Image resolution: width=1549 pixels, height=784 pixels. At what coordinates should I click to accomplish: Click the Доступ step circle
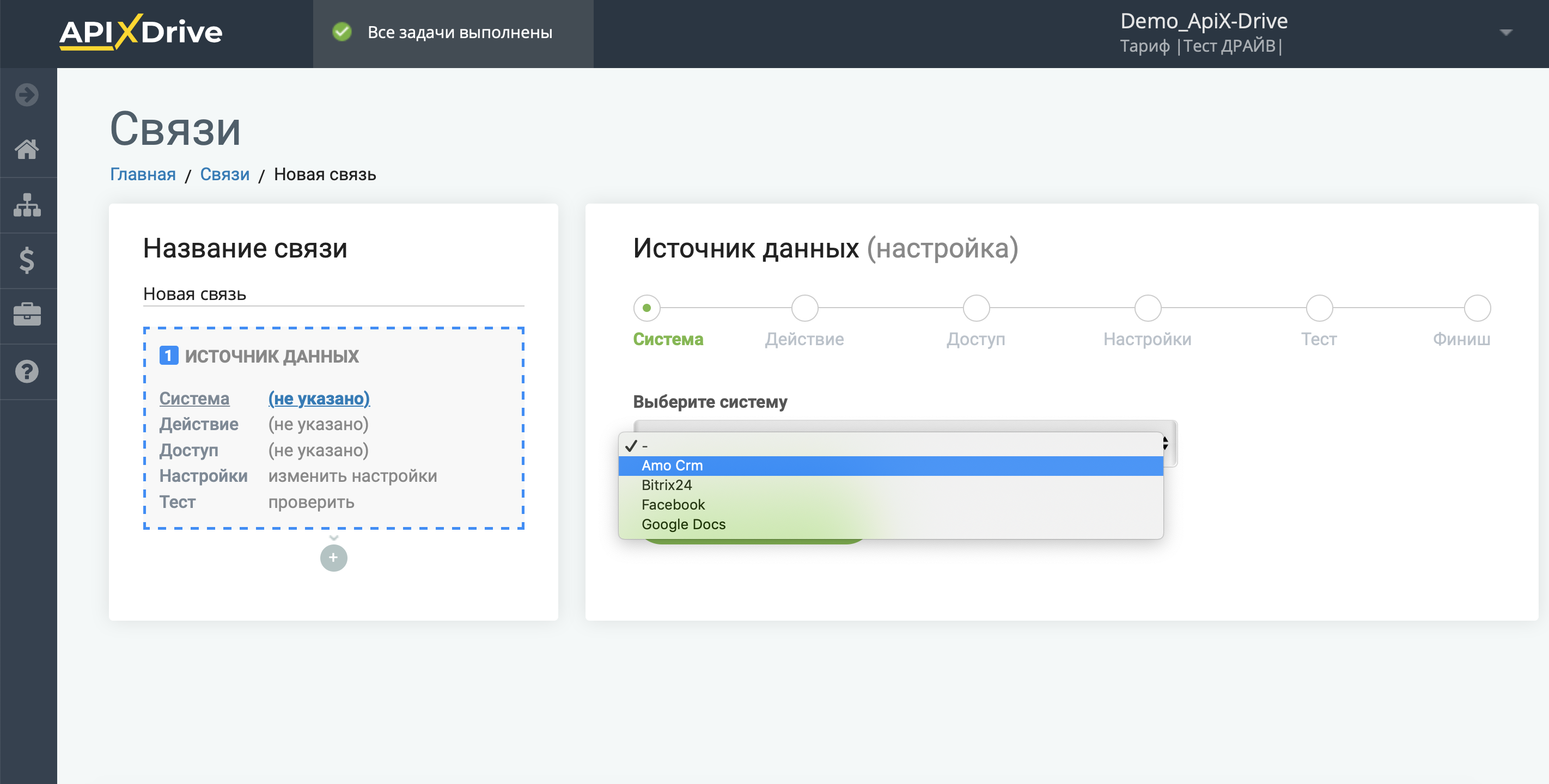click(x=976, y=308)
